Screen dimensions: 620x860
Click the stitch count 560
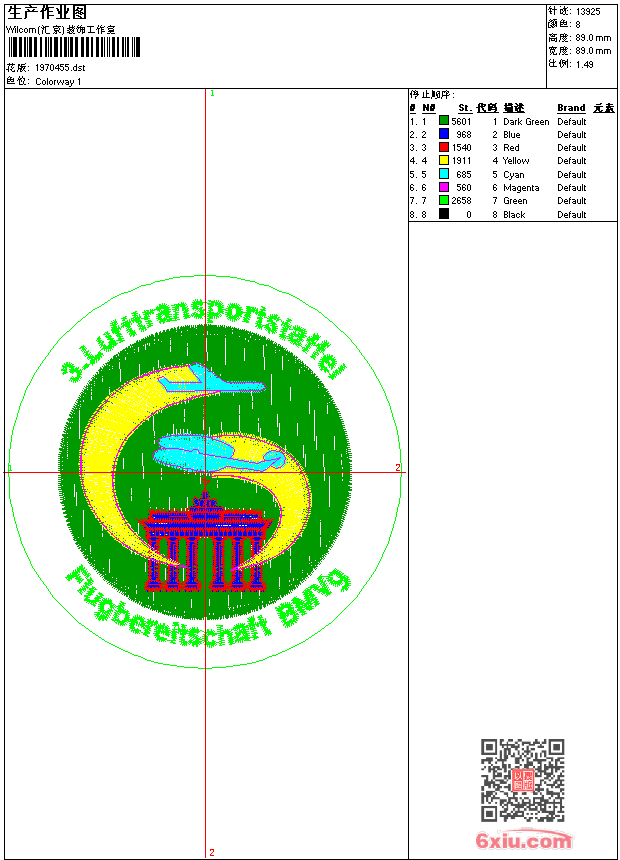pos(464,188)
